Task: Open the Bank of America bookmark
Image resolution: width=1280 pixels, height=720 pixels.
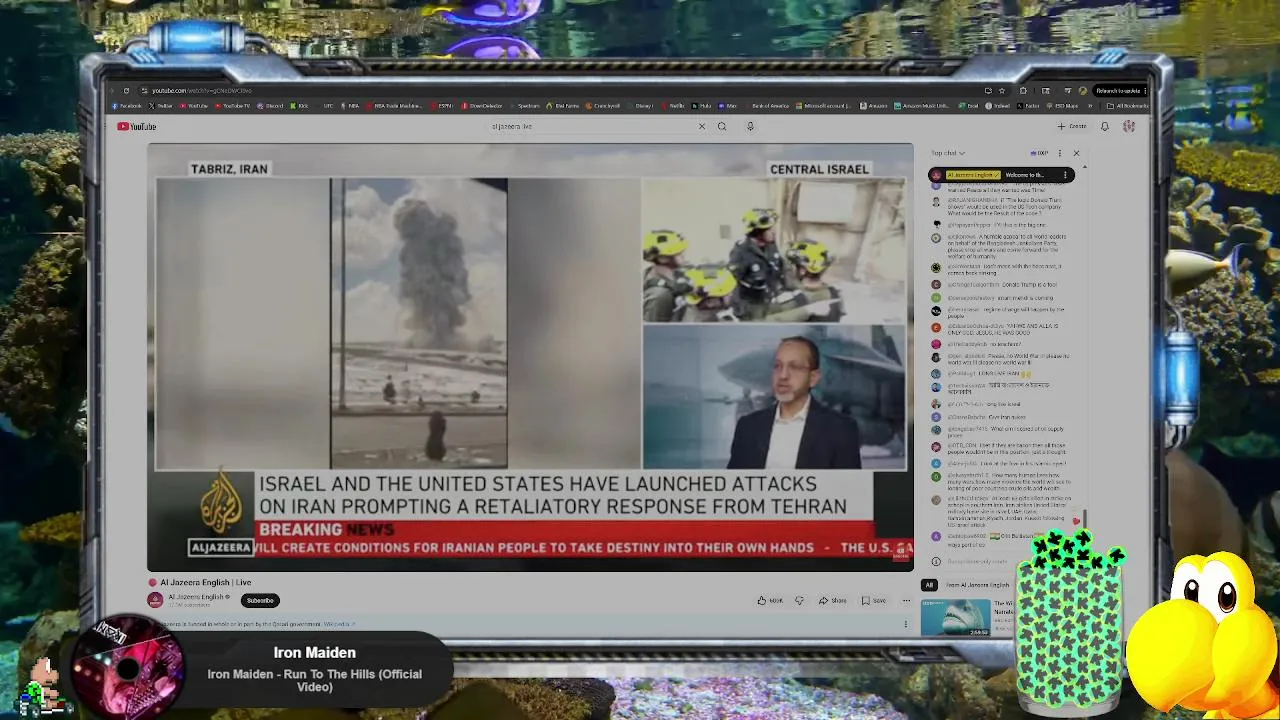Action: (x=767, y=106)
